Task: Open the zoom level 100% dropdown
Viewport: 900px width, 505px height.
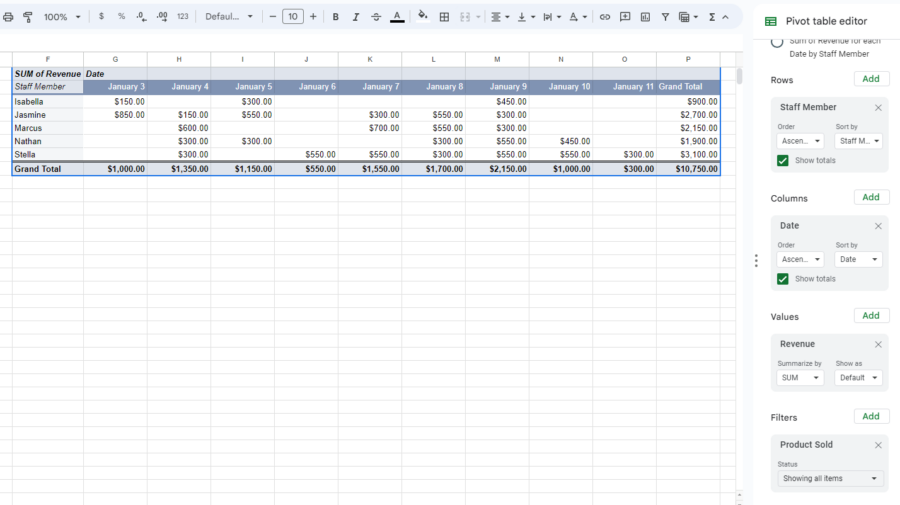Action: 62,17
